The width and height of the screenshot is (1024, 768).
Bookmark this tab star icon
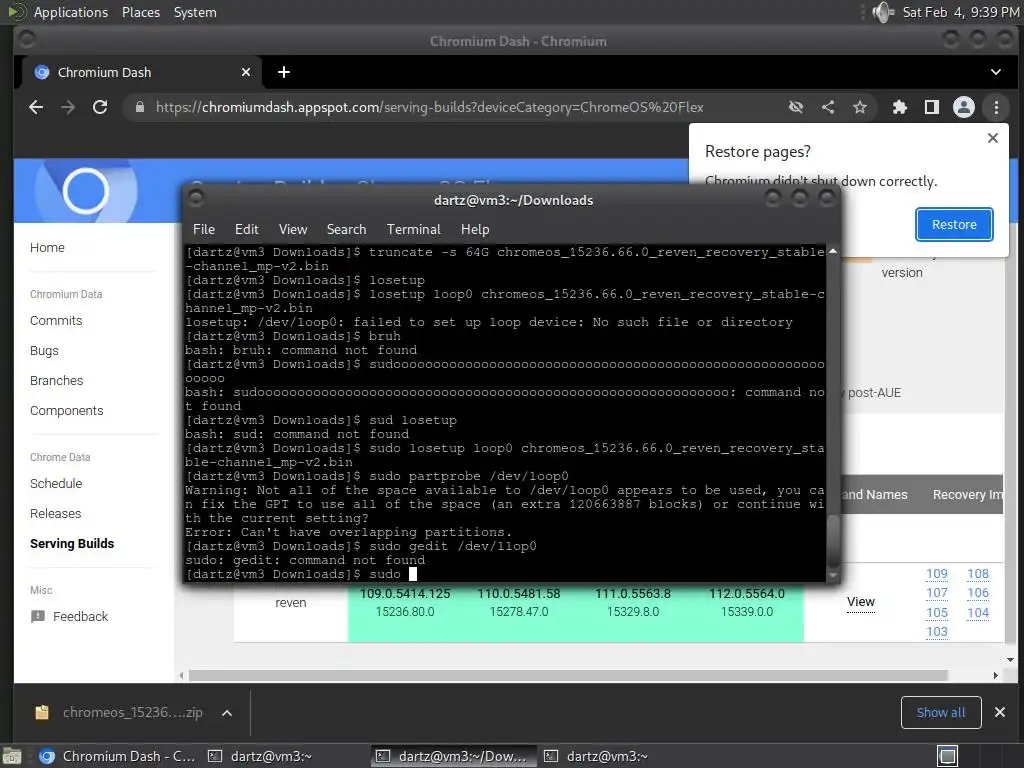click(x=860, y=107)
